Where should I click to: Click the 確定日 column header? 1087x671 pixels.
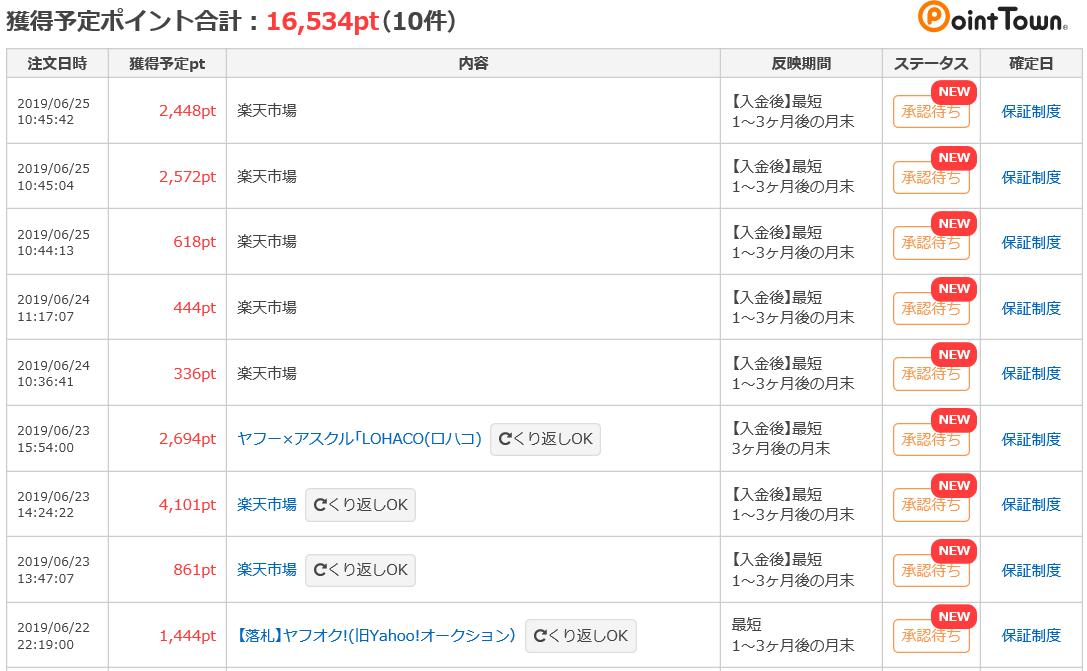coord(1032,64)
